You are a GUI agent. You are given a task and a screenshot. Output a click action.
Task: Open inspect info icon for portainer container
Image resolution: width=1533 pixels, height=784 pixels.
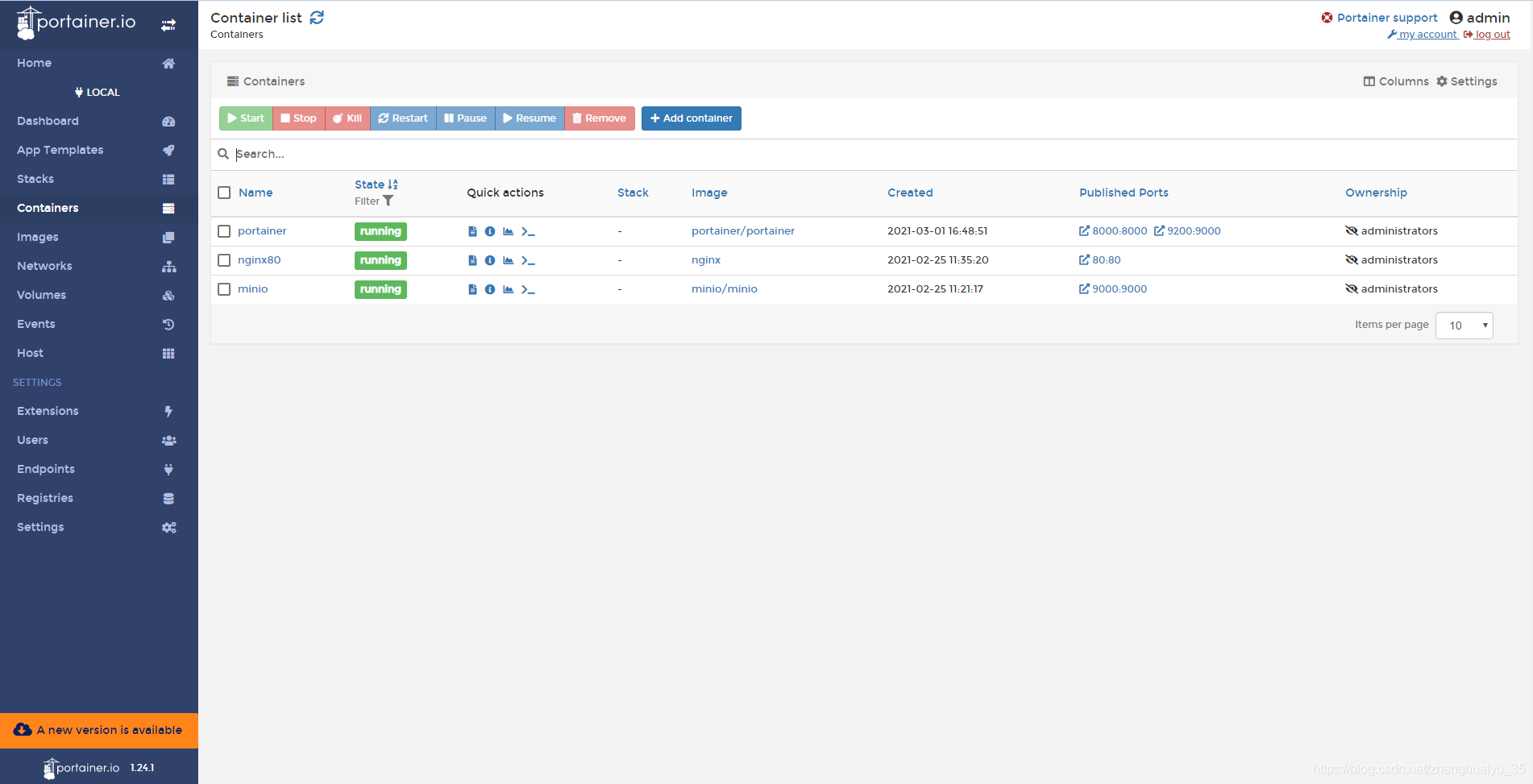pyautogui.click(x=490, y=231)
